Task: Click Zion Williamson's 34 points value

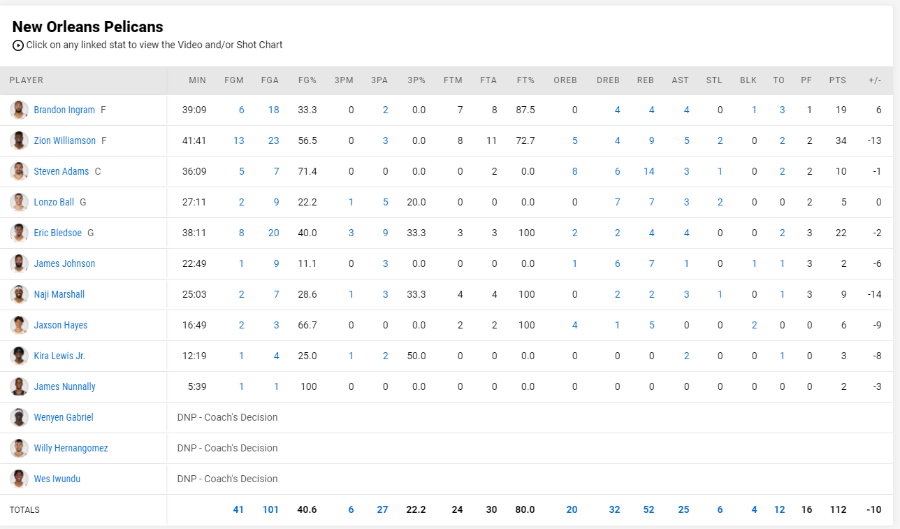Action: coord(841,141)
